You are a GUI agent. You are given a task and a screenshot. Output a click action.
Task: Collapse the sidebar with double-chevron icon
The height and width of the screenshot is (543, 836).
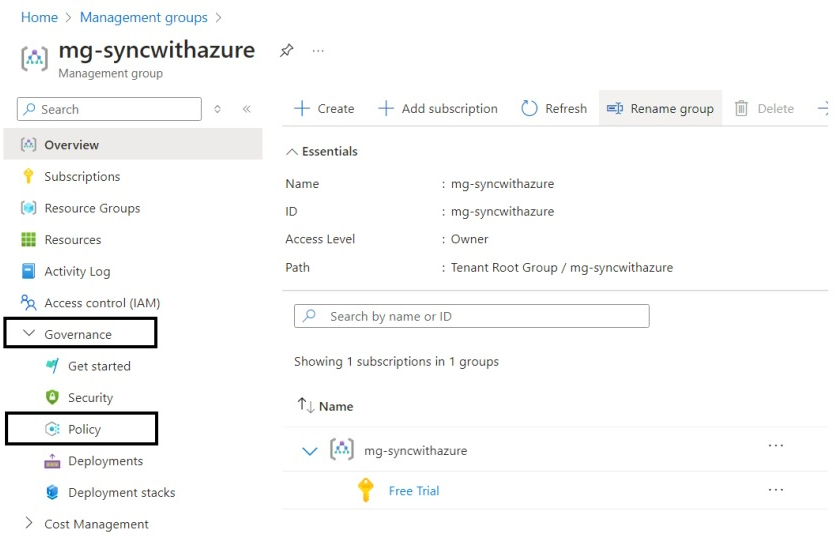tap(246, 109)
